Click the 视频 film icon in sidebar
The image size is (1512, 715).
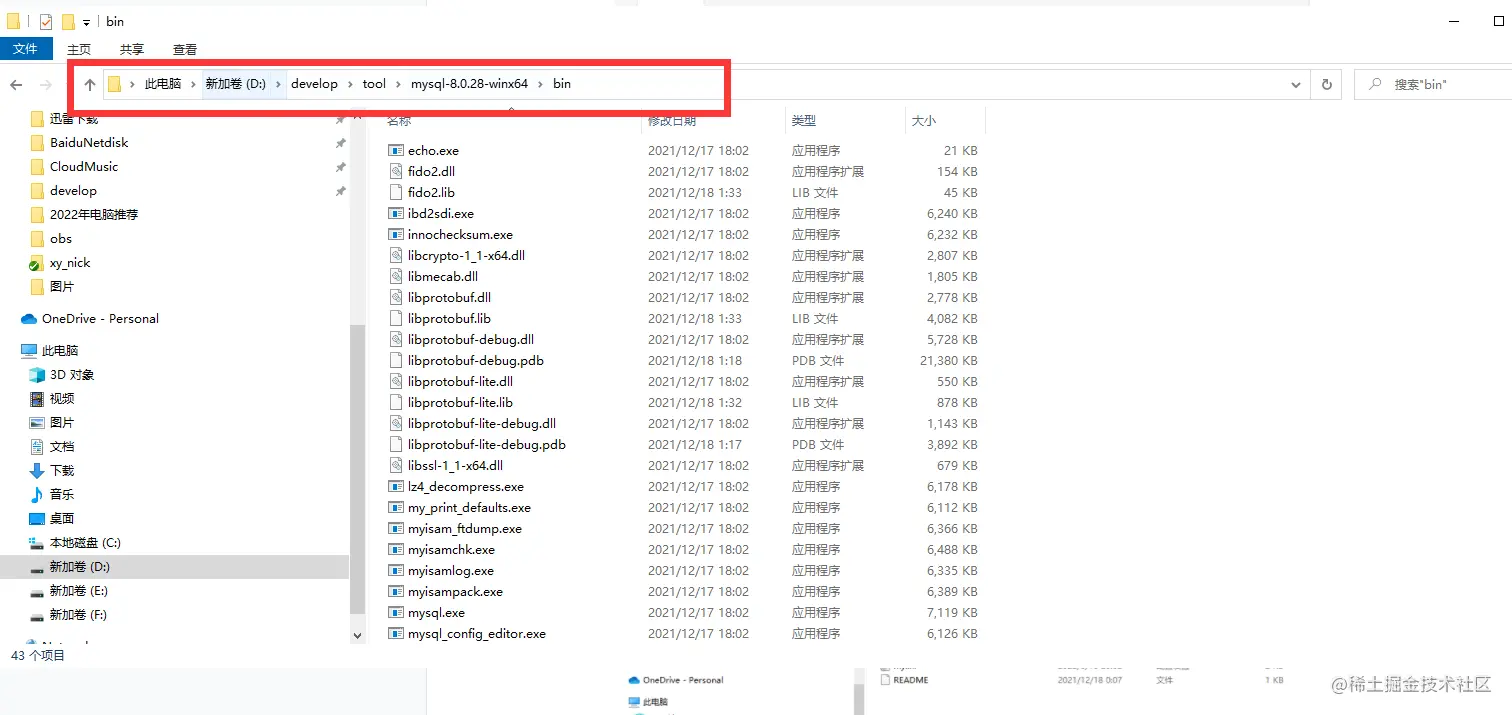pyautogui.click(x=37, y=398)
